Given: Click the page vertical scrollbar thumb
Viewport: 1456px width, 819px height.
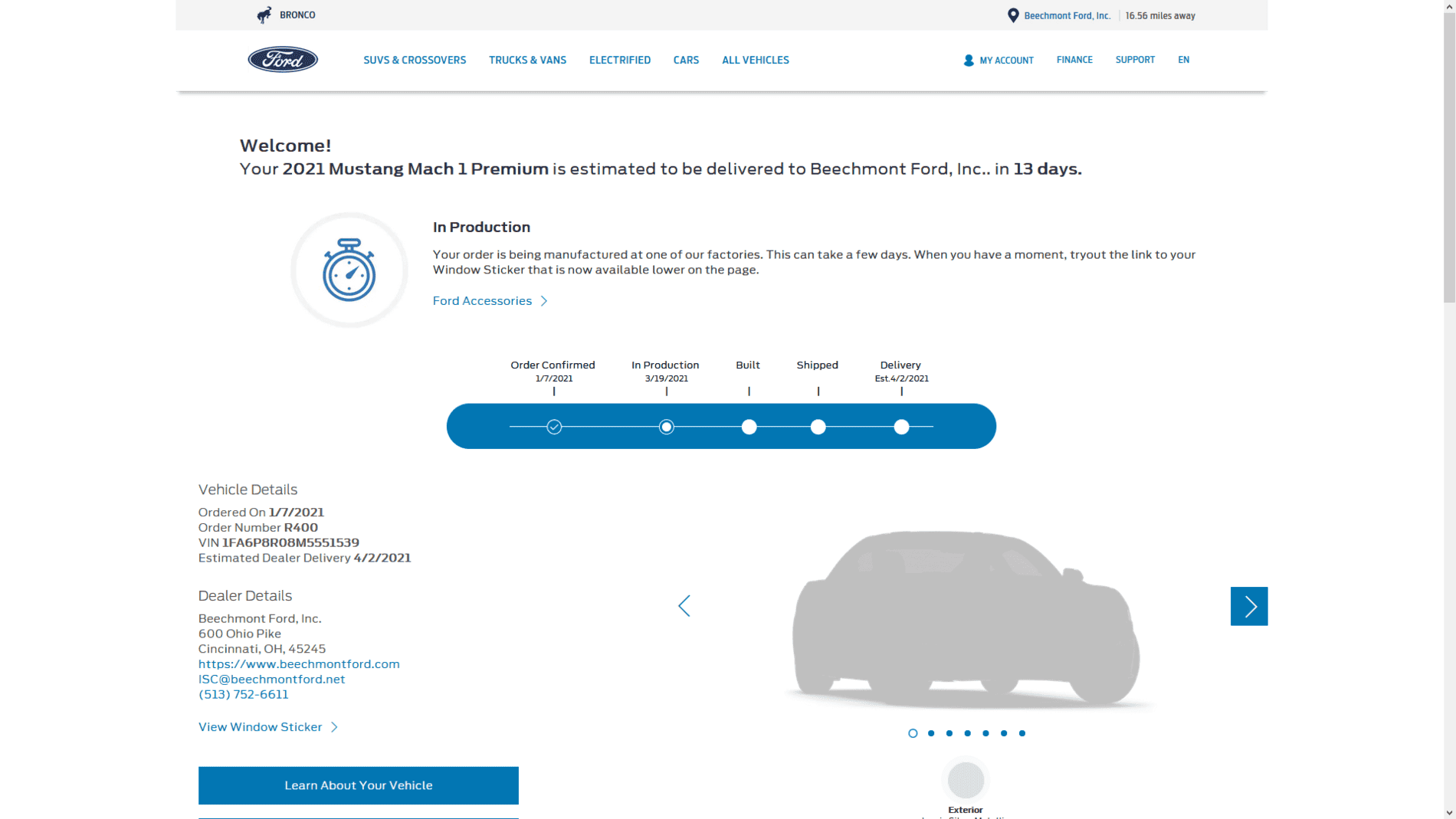Looking at the screenshot, I should 1449,157.
